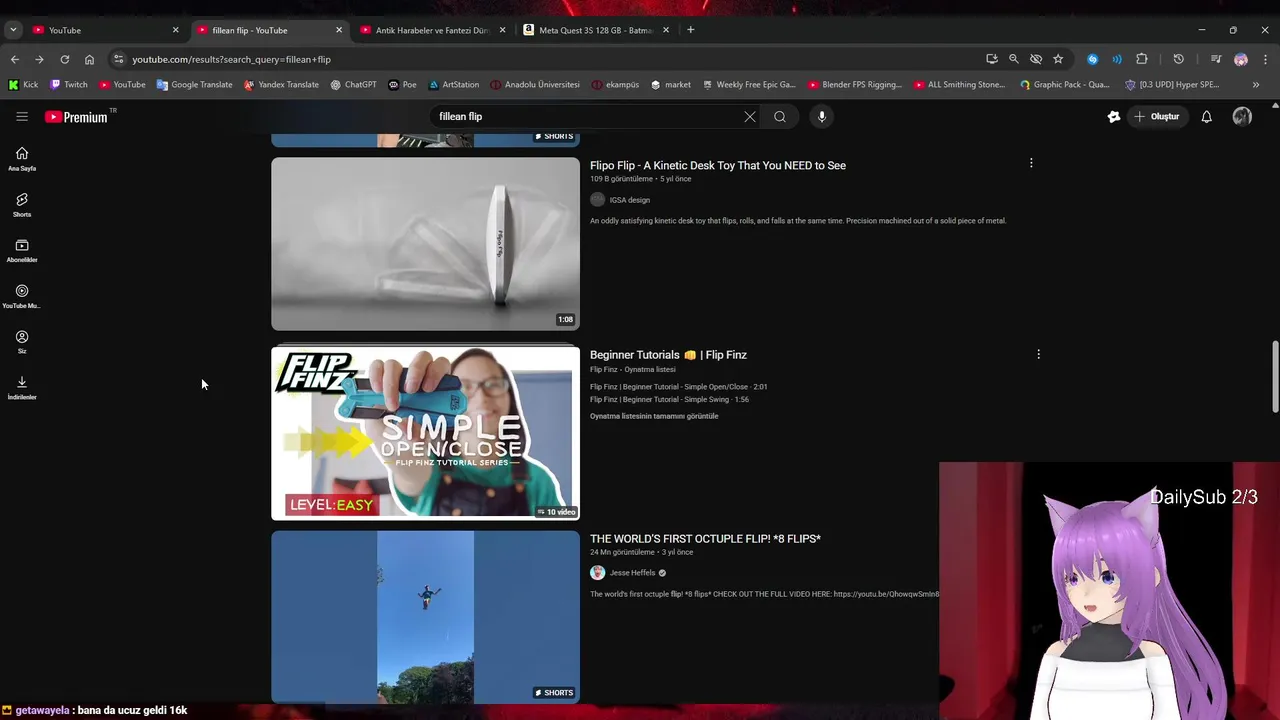Viewport: 1280px width, 720px height.
Task: Click Oluştur create button
Action: click(1157, 117)
